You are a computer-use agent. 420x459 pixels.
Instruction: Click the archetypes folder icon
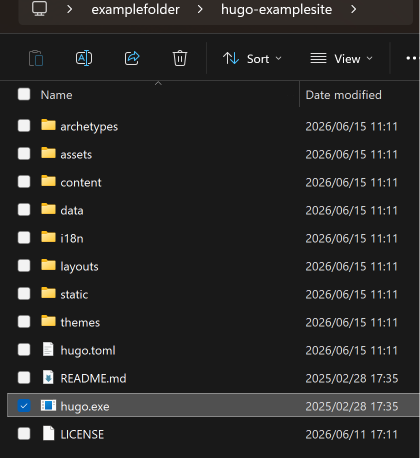(48, 125)
